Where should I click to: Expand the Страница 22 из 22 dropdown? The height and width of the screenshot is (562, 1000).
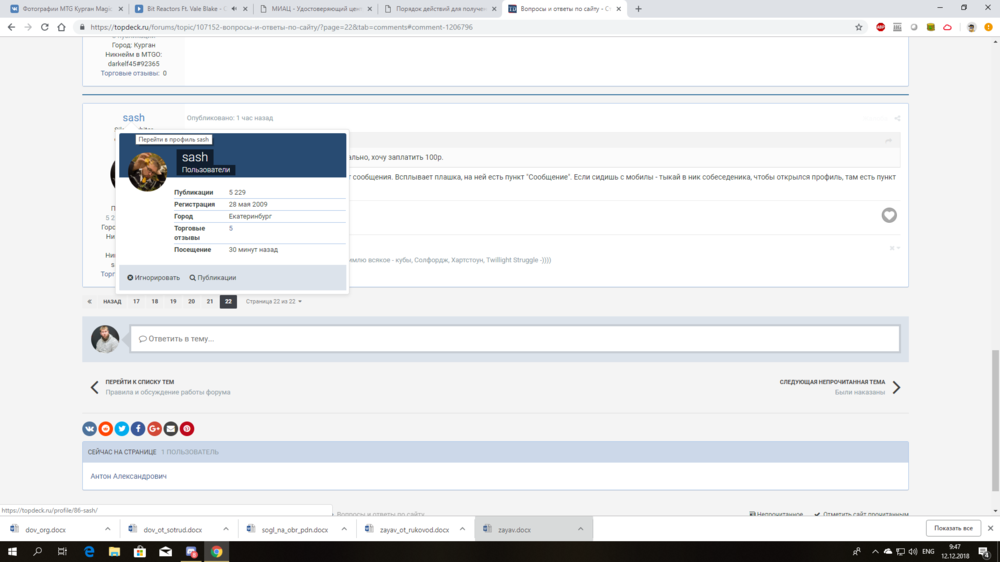274,301
